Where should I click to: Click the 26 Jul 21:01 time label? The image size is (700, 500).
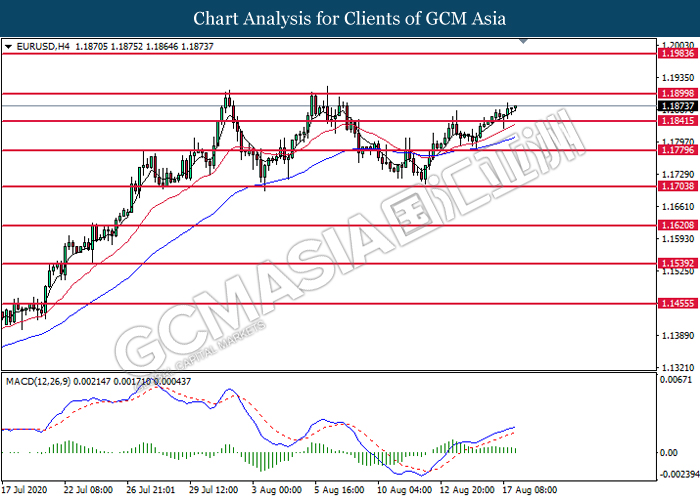(x=150, y=490)
